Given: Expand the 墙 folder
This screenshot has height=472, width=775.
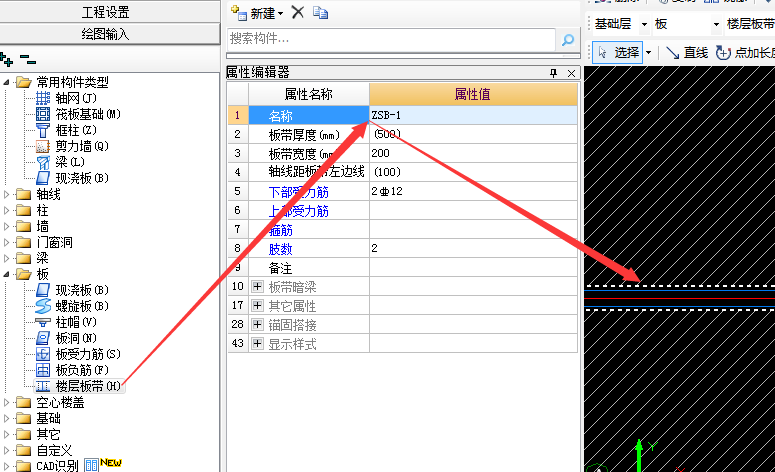Looking at the screenshot, I should pos(6,226).
